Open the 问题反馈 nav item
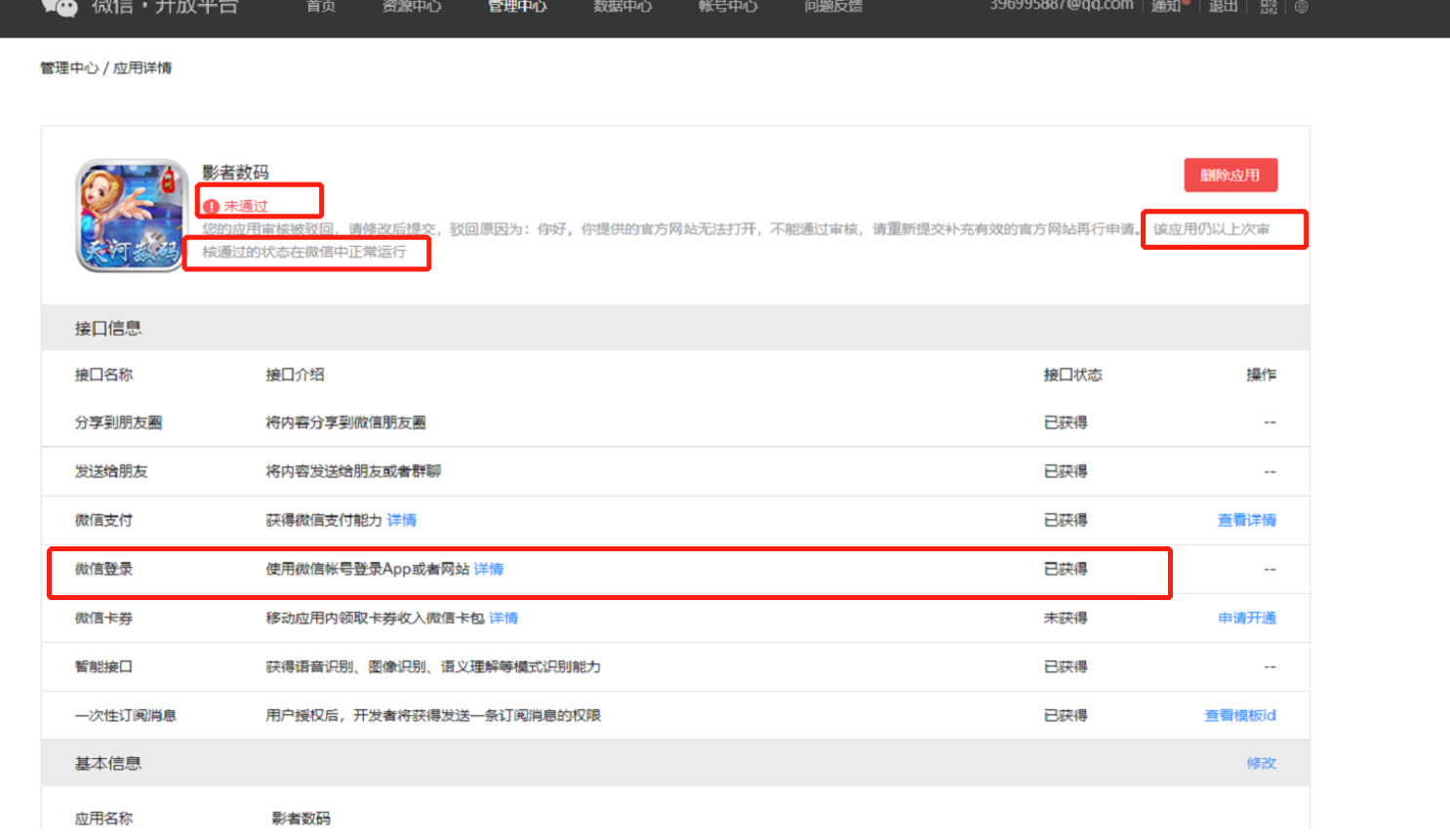Screen dimensions: 1450x840 coord(833,6)
